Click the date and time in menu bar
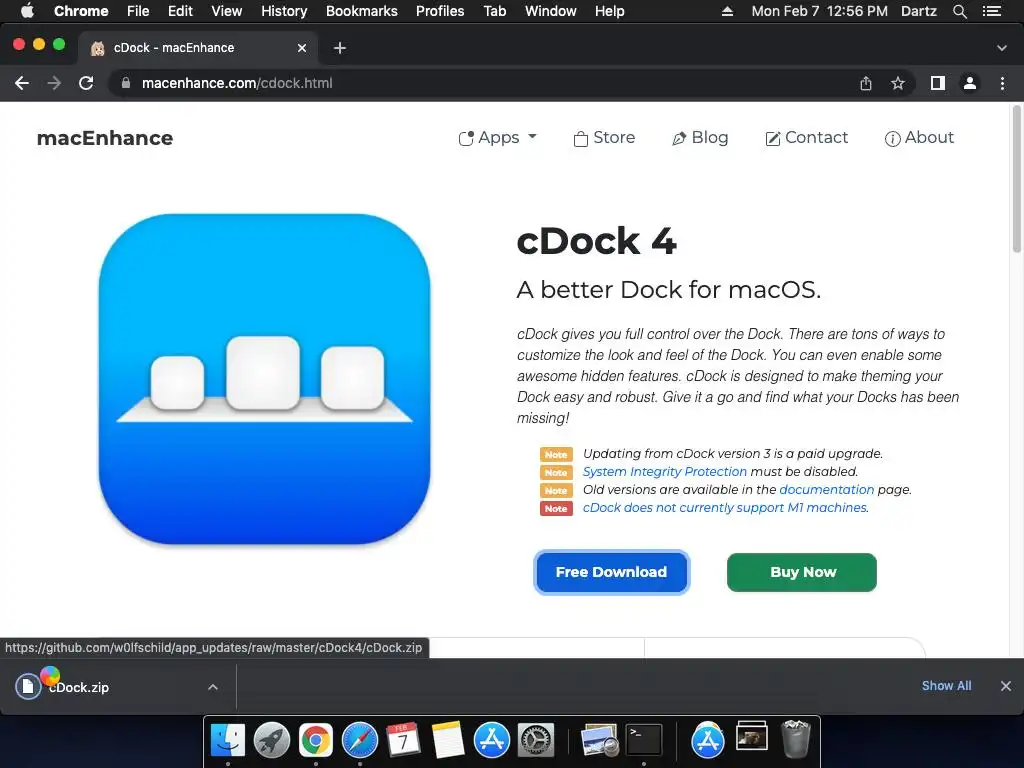This screenshot has height=768, width=1024. pyautogui.click(x=820, y=11)
